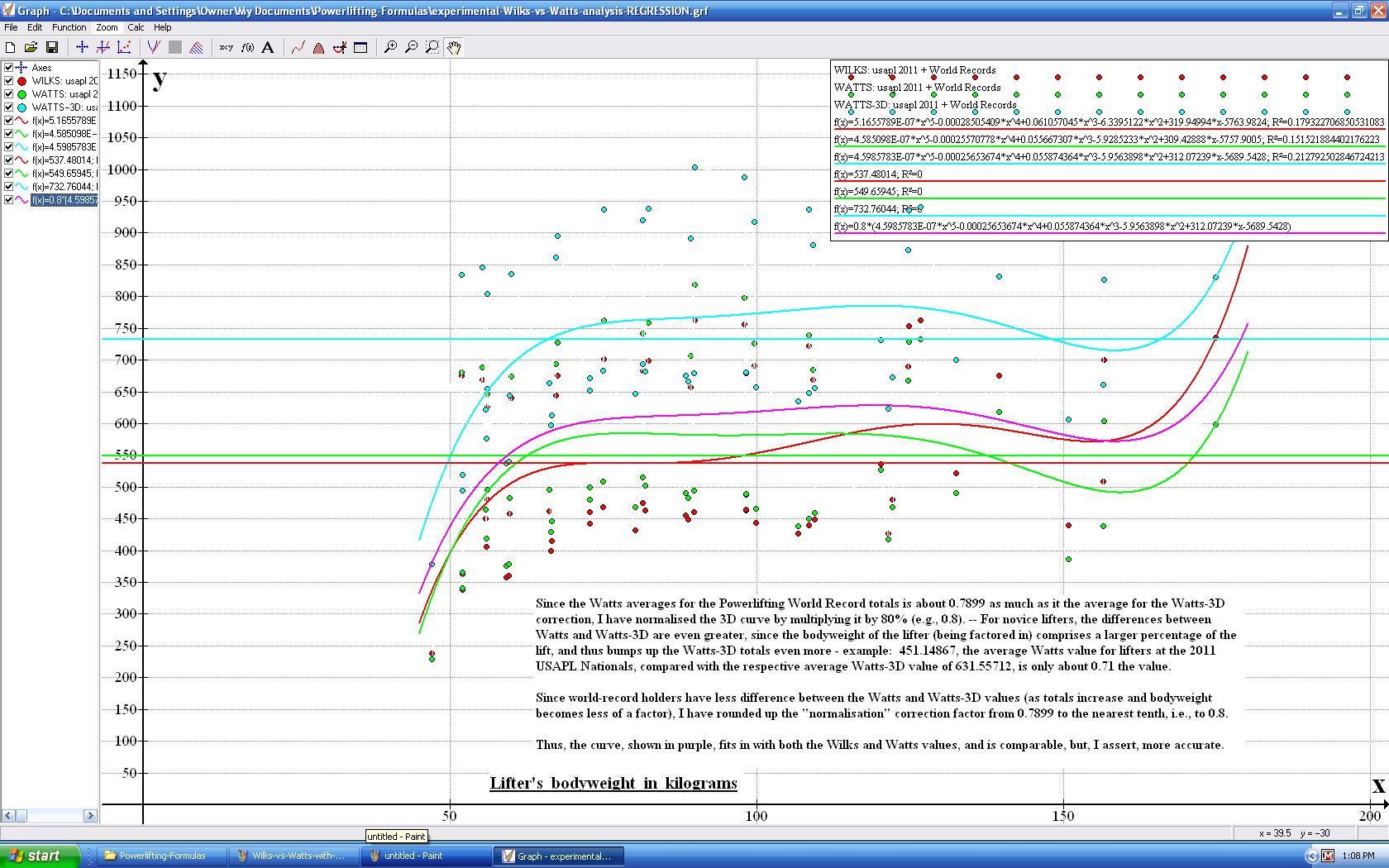Hide f(x)=549.65945 horizontal line
Screen dimensions: 1389x868
pos(8,174)
